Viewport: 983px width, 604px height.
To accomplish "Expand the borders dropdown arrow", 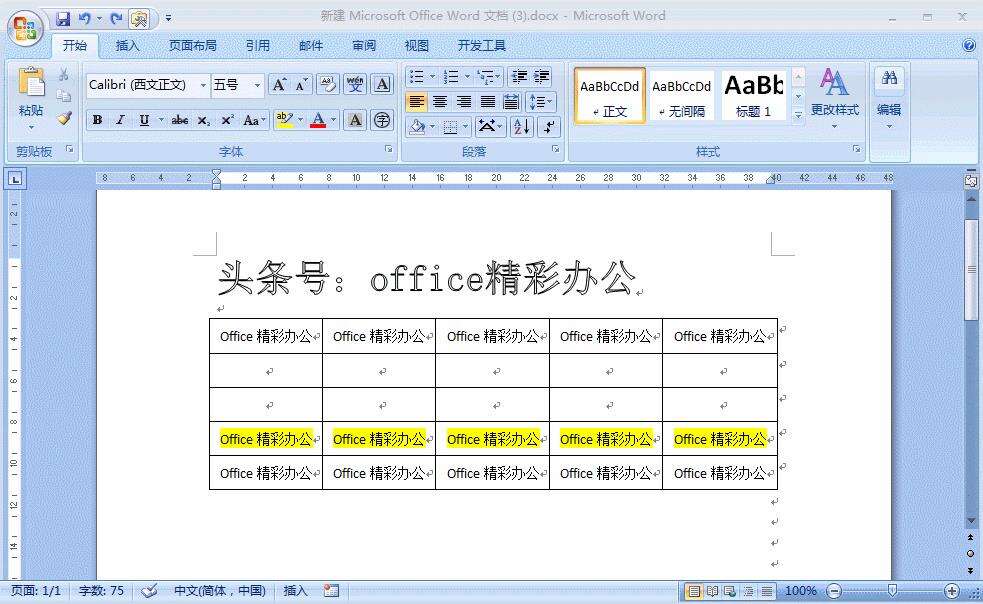I will tap(465, 127).
